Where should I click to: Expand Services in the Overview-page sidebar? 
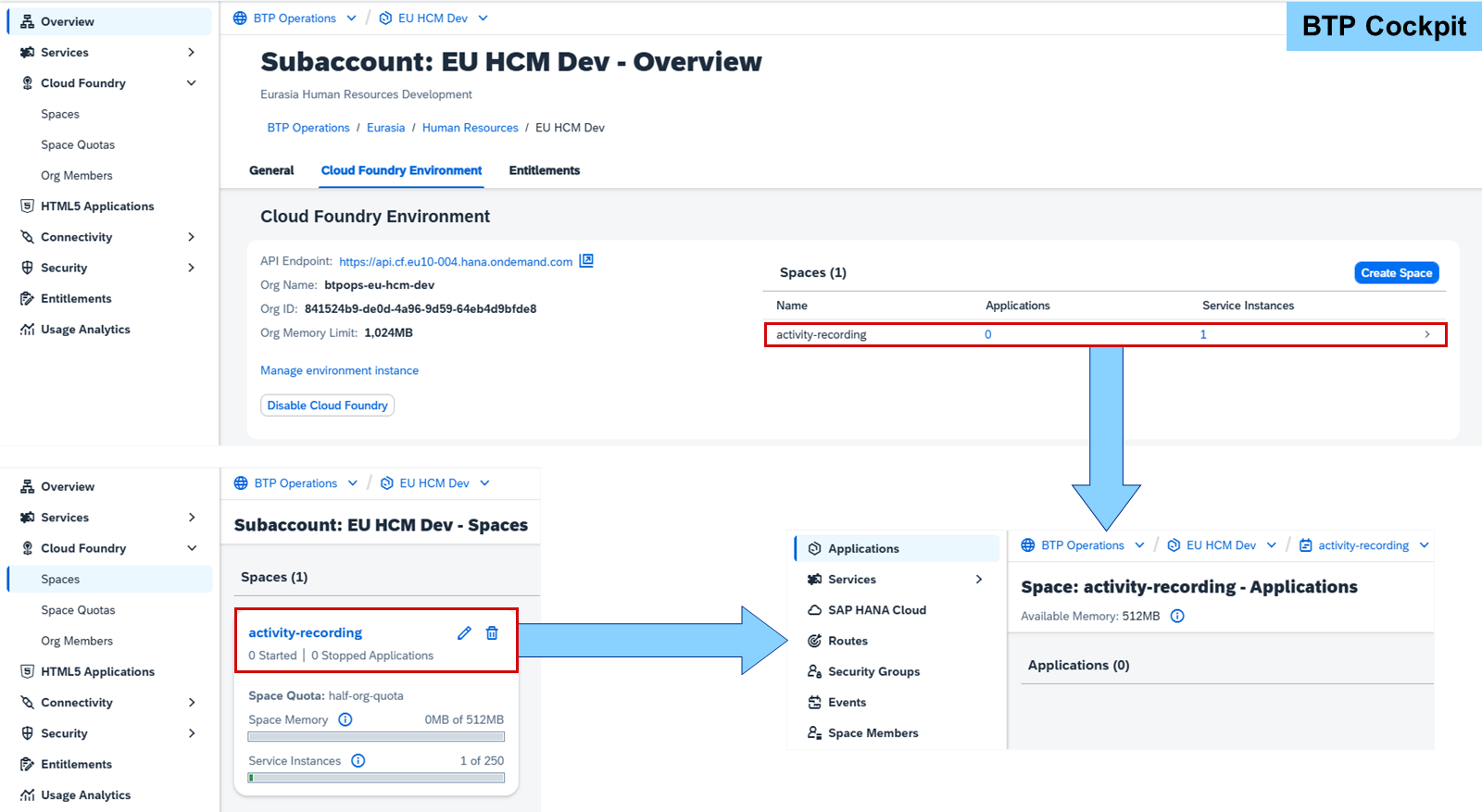click(x=192, y=53)
